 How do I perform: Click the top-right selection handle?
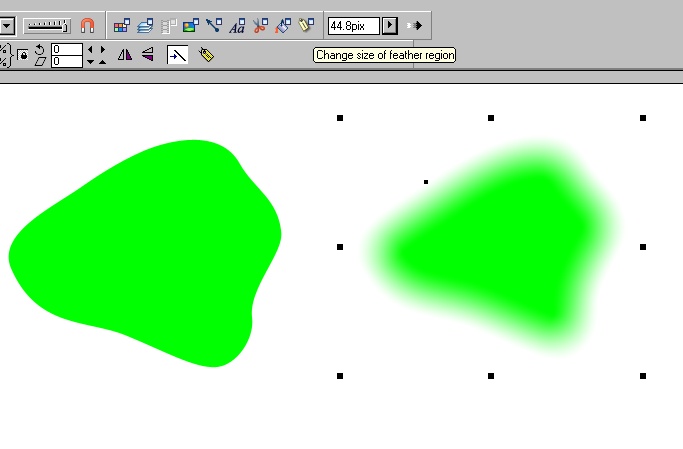pyautogui.click(x=643, y=118)
